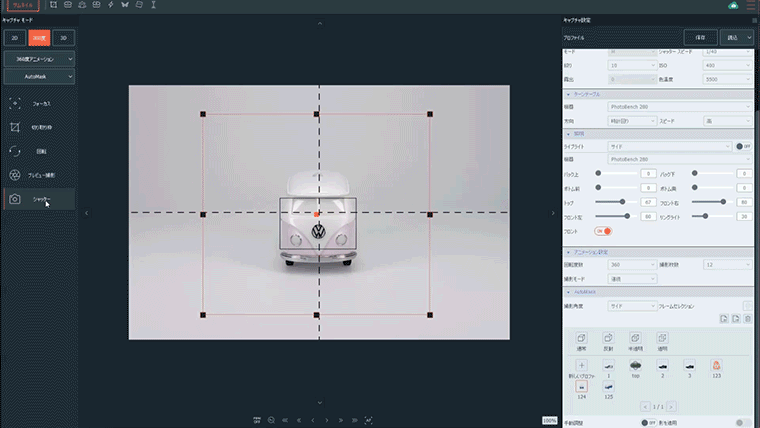
Task: Click the 読込 (load) profile button
Action: (x=736, y=37)
